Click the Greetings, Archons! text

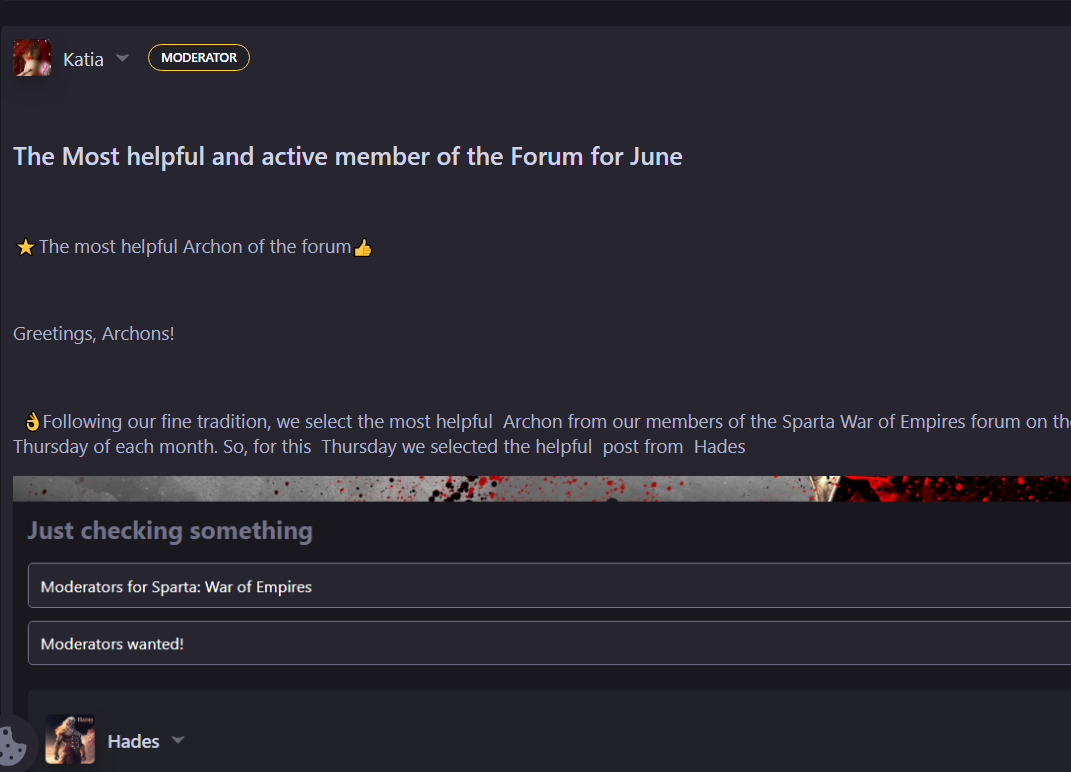click(x=94, y=333)
